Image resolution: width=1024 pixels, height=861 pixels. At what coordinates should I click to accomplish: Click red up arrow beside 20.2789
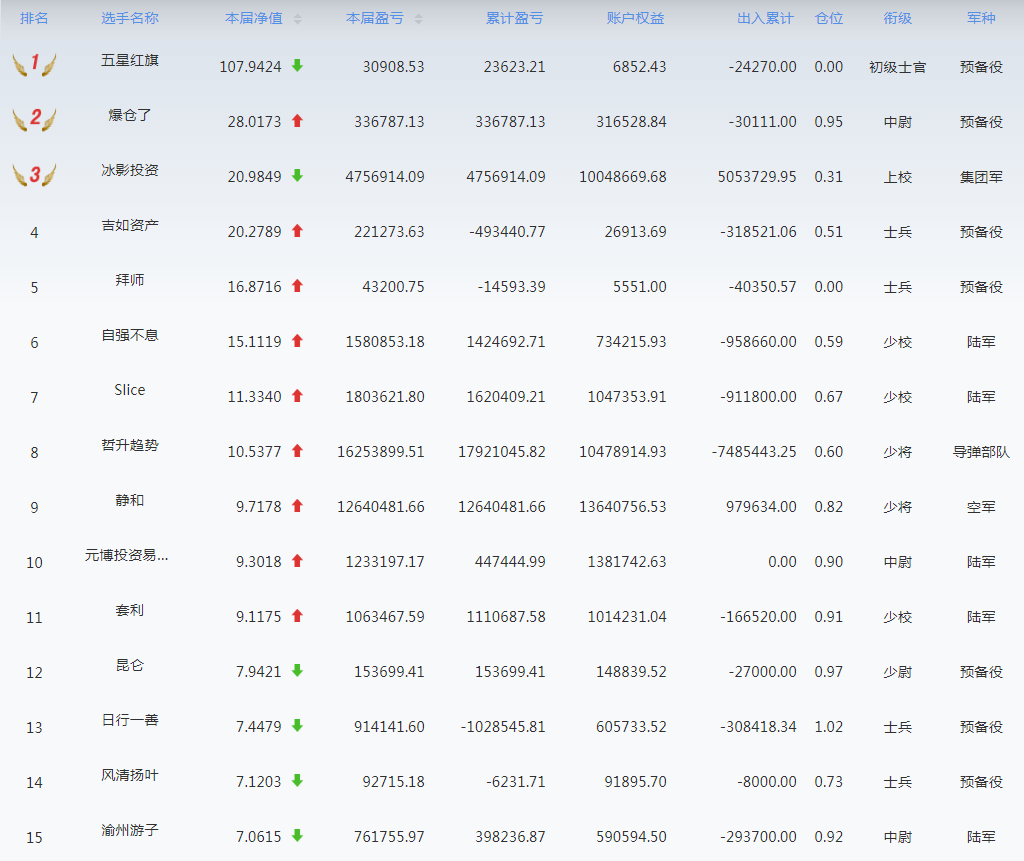pyautogui.click(x=297, y=230)
